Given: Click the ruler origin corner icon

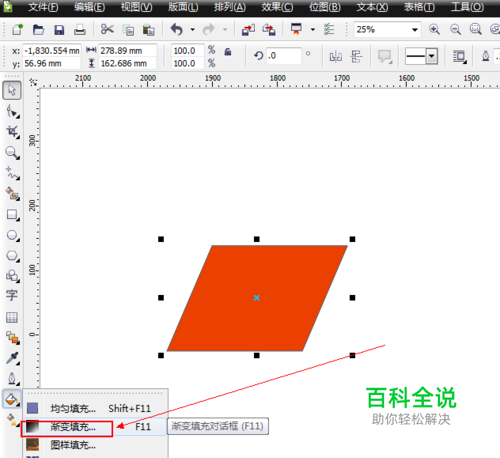Looking at the screenshot, I should [x=33, y=82].
